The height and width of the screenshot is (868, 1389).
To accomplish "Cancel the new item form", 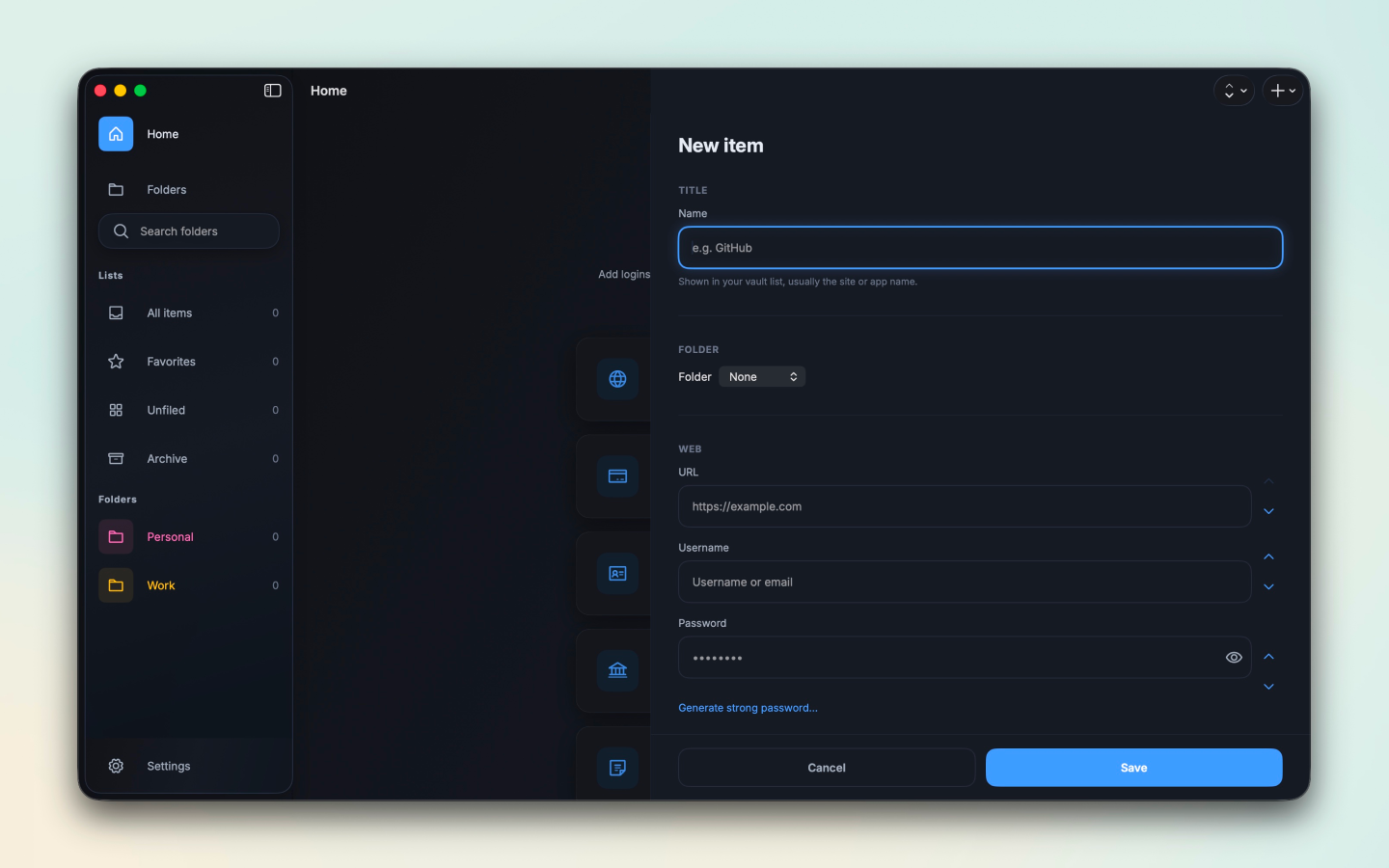I will 827,768.
